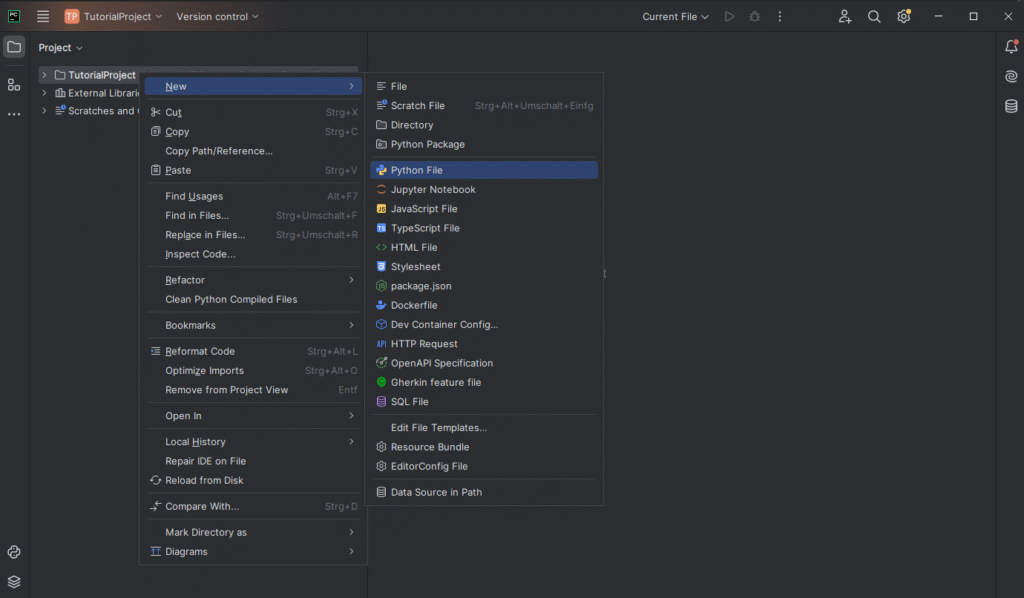Expand the Refactor submenu
1024x598 pixels.
tap(253, 280)
